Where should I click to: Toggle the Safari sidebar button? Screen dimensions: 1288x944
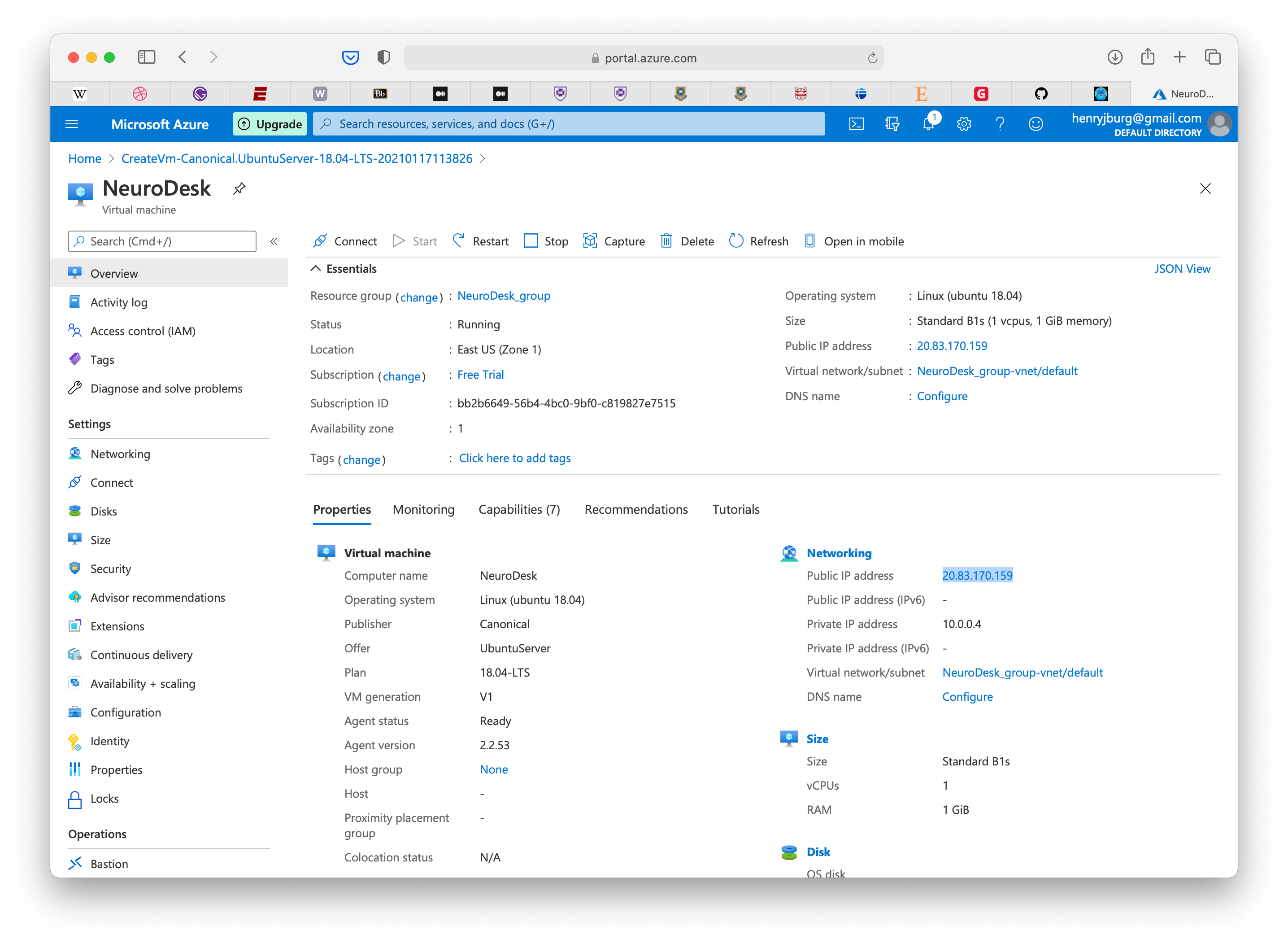147,57
